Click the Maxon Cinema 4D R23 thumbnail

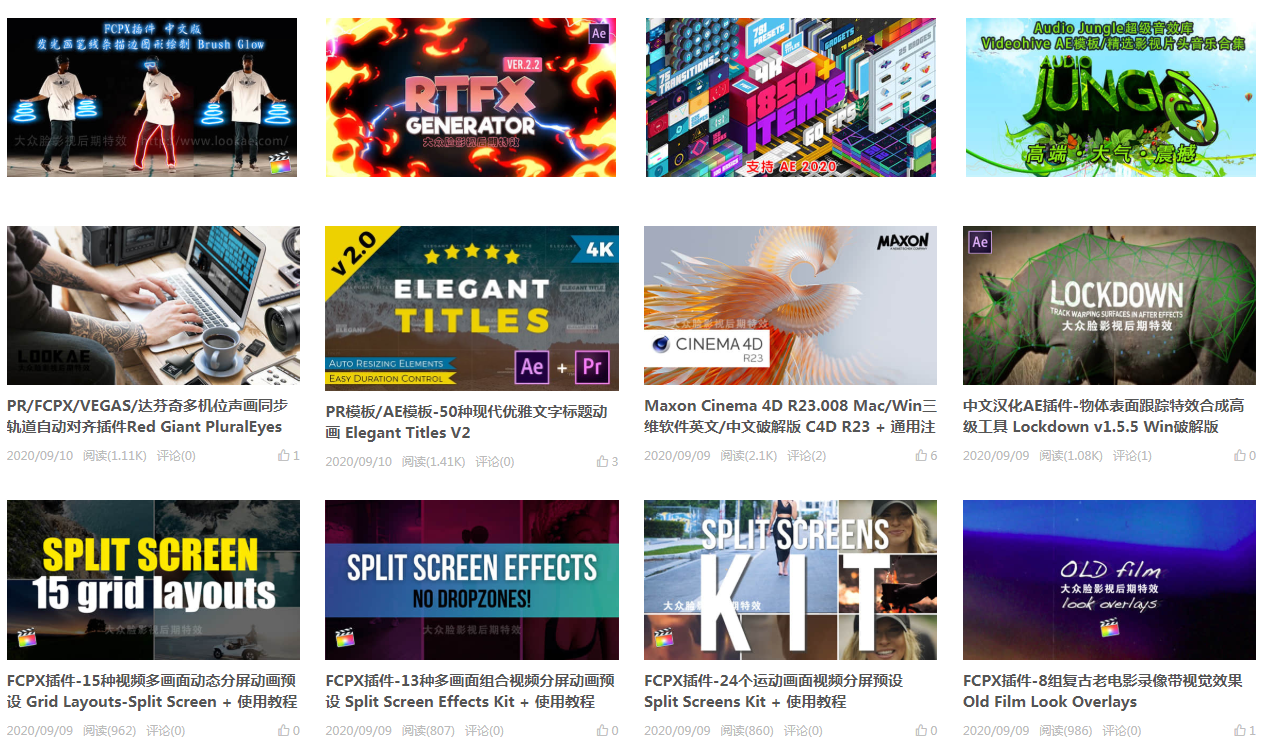790,305
